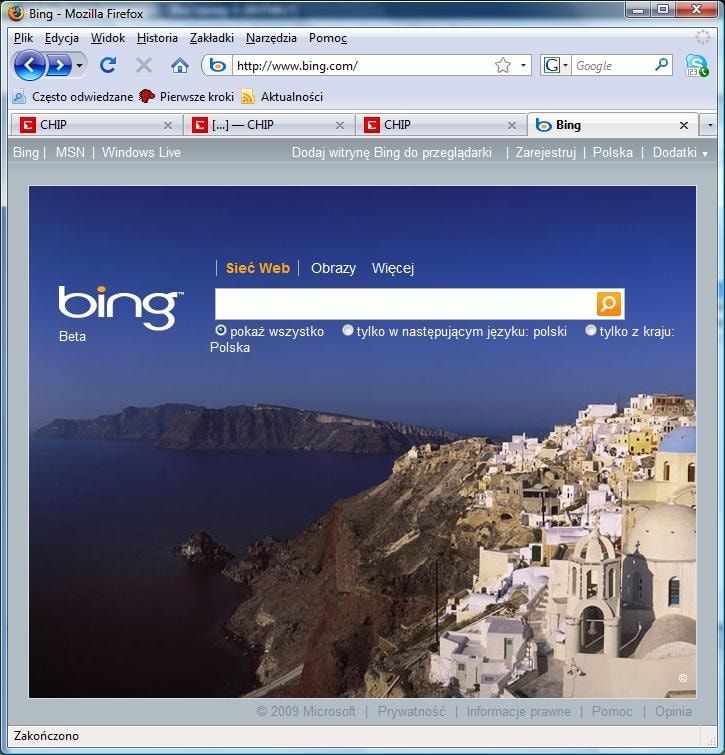Viewport: 725px width, 755px height.
Task: Click the Bing search text box
Action: click(405, 304)
